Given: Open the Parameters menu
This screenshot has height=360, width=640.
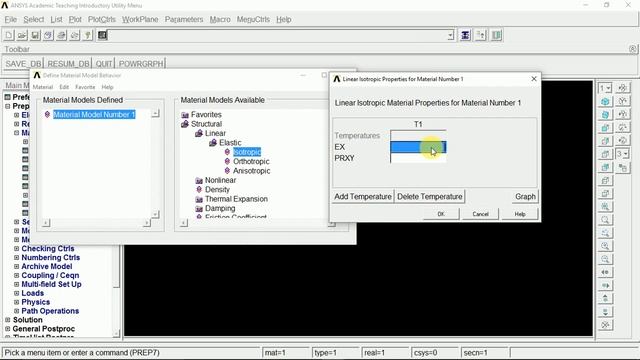Looking at the screenshot, I should click(x=184, y=19).
